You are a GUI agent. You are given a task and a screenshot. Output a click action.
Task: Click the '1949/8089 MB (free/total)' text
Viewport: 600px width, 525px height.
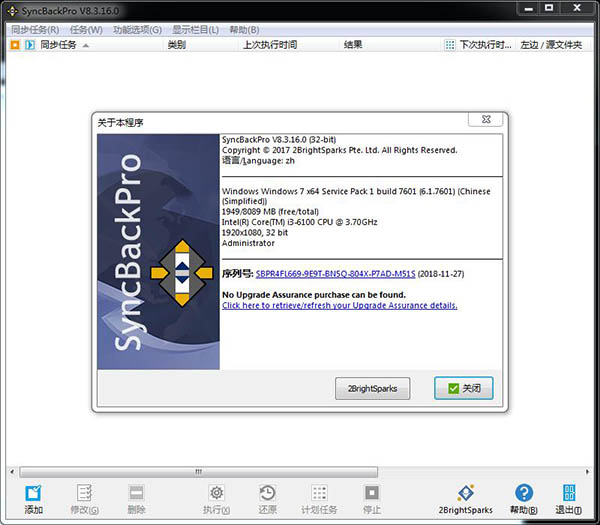pyautogui.click(x=270, y=212)
